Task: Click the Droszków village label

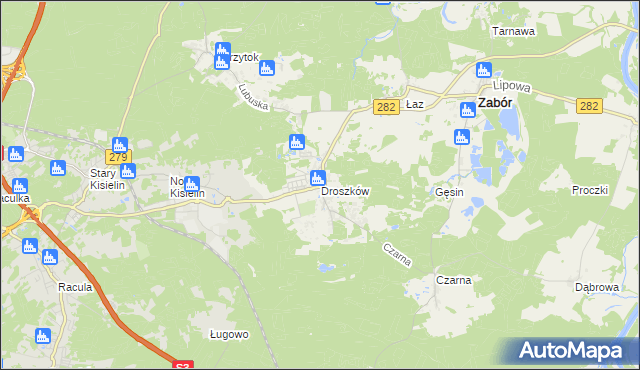Action: point(345,191)
